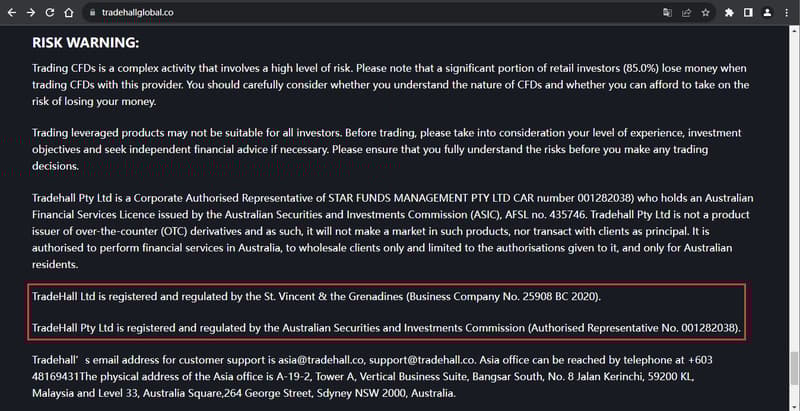The width and height of the screenshot is (800, 411).
Task: Bookmark this page with the star
Action: (705, 13)
